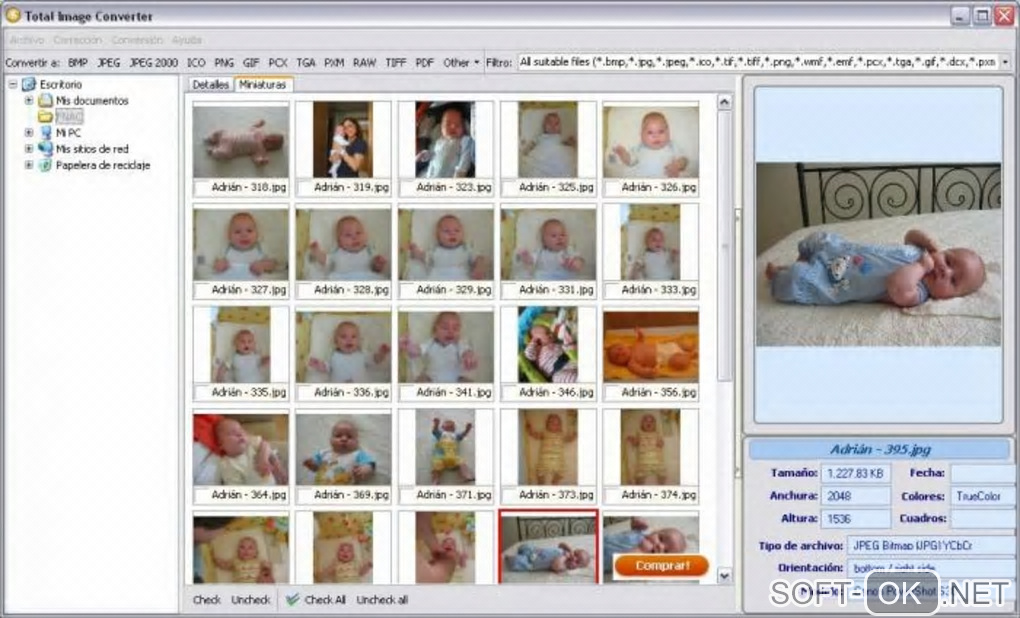Click the Total Image Converter title bar icon
This screenshot has height=618, width=1020.
(12, 15)
